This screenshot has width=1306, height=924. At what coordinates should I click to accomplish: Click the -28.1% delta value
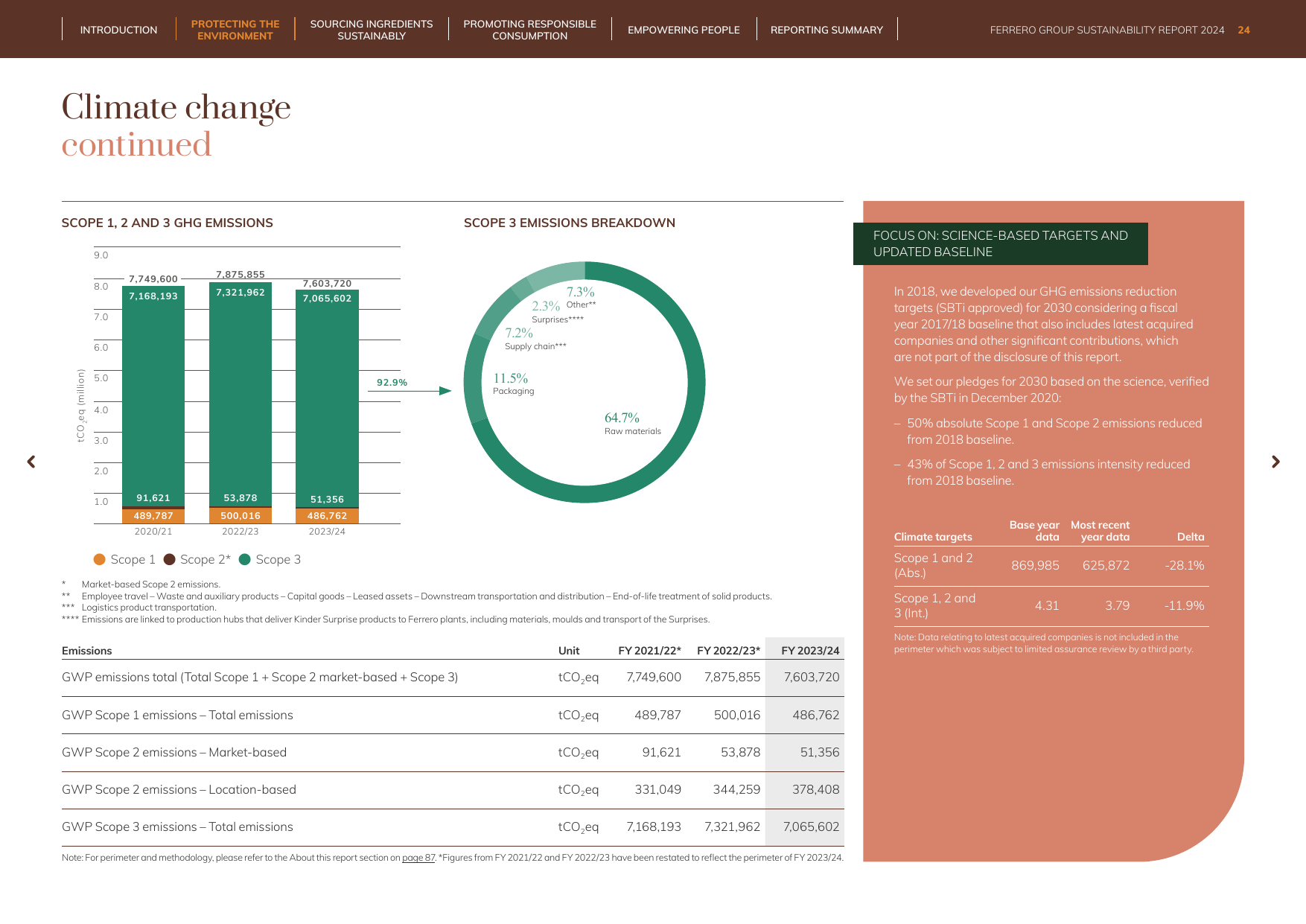point(1185,565)
